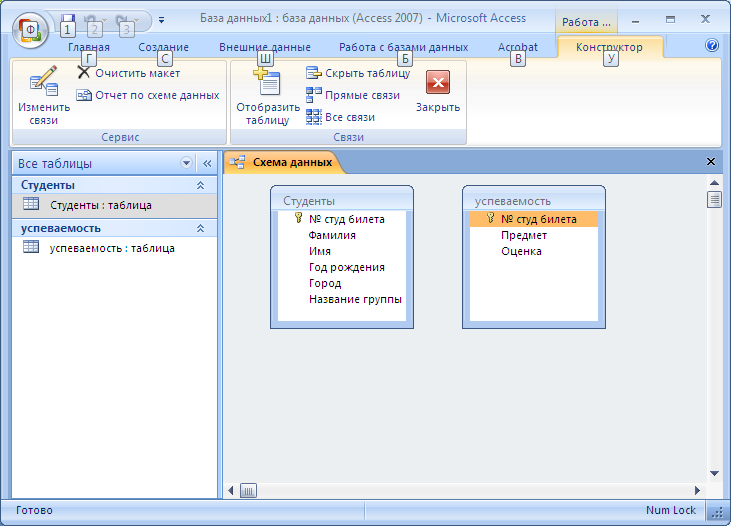The height and width of the screenshot is (526, 731).
Task: Click the horizontal scrollbar right arrow
Action: (697, 491)
